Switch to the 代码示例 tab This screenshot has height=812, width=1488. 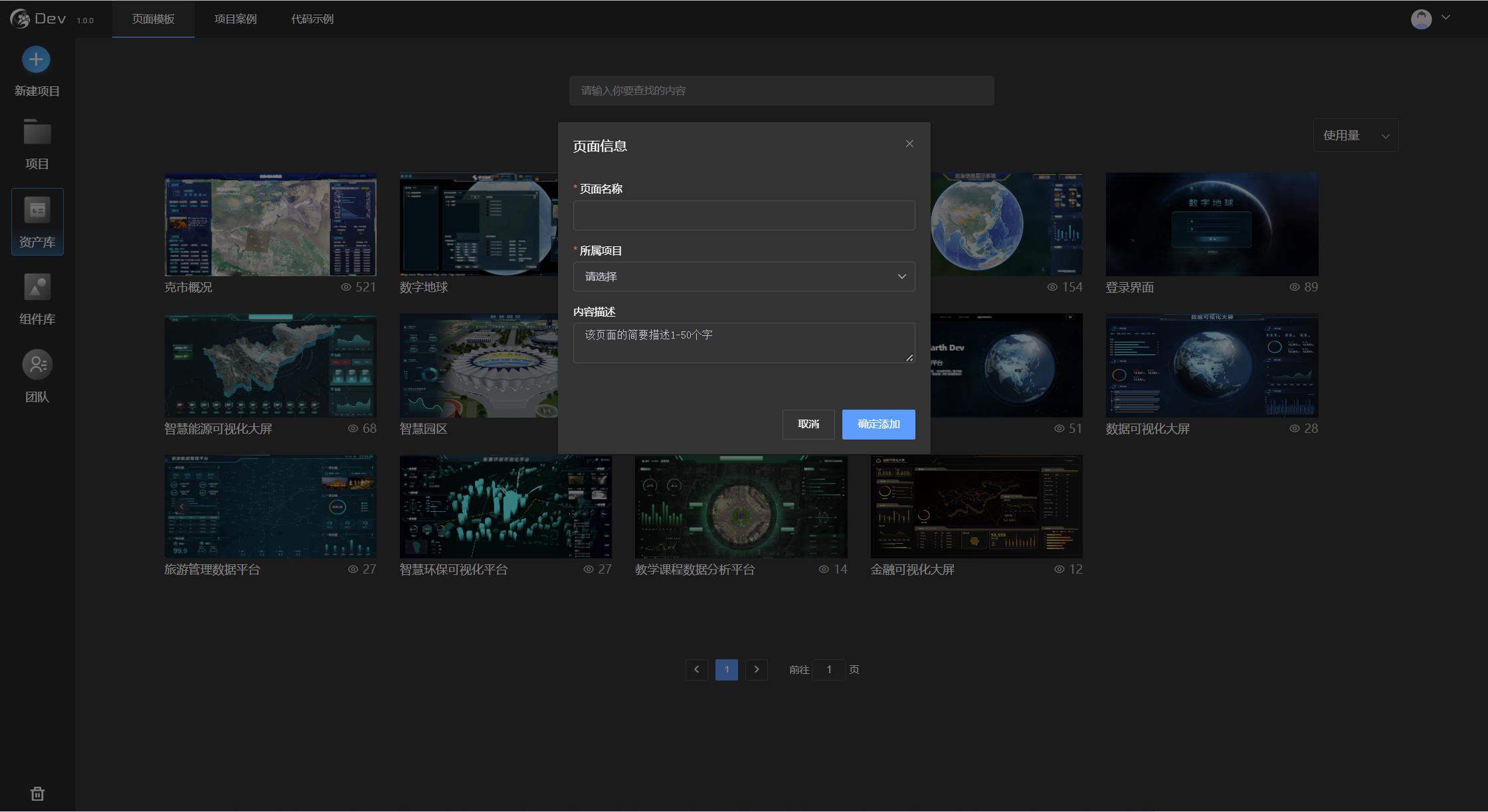pos(312,19)
